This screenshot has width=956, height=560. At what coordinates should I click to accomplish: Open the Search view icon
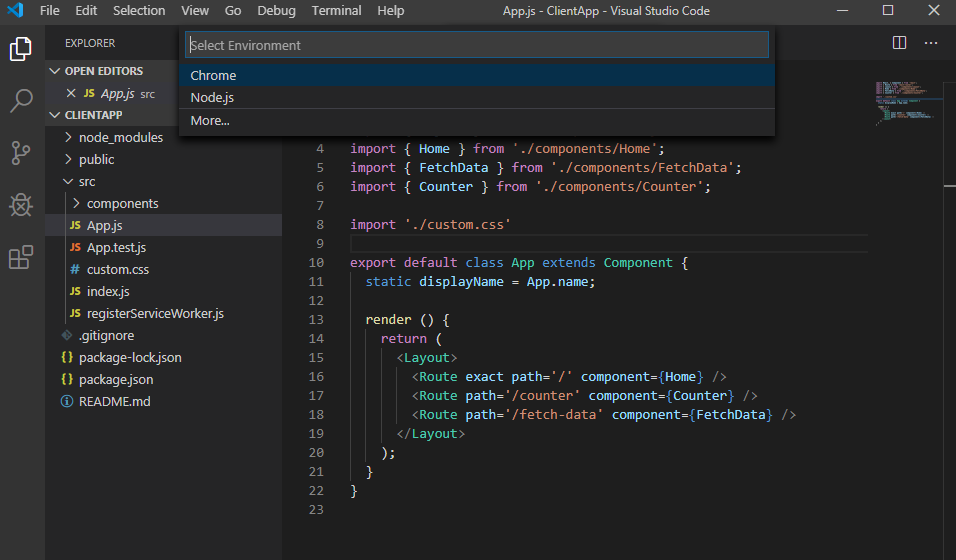pos(21,101)
